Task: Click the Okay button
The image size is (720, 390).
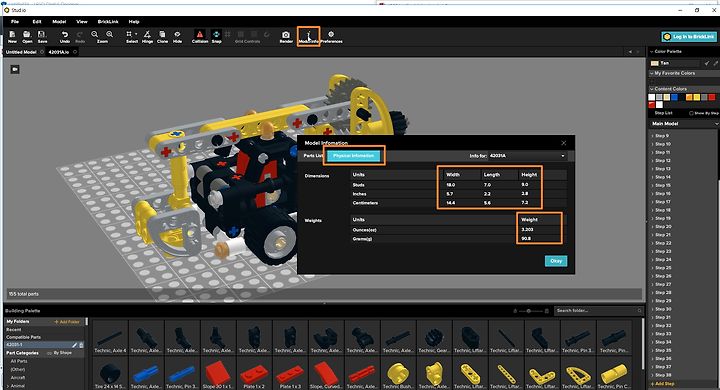Action: 556,261
